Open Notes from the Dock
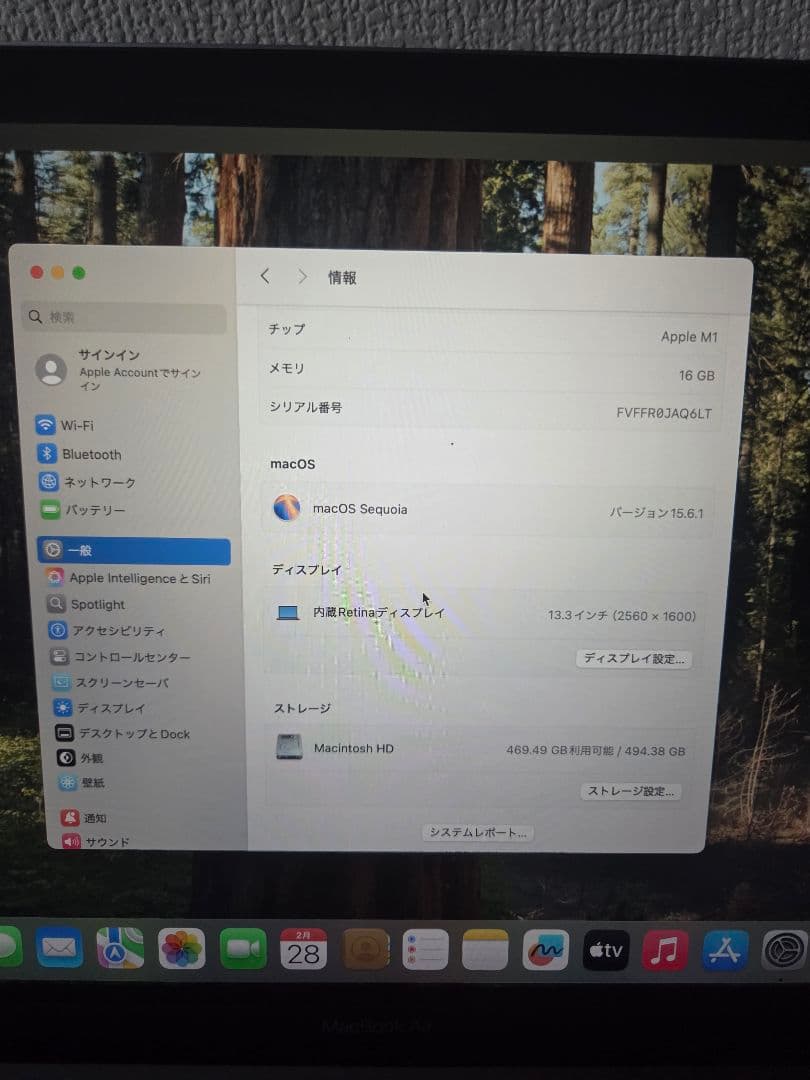The width and height of the screenshot is (810, 1080). point(486,950)
